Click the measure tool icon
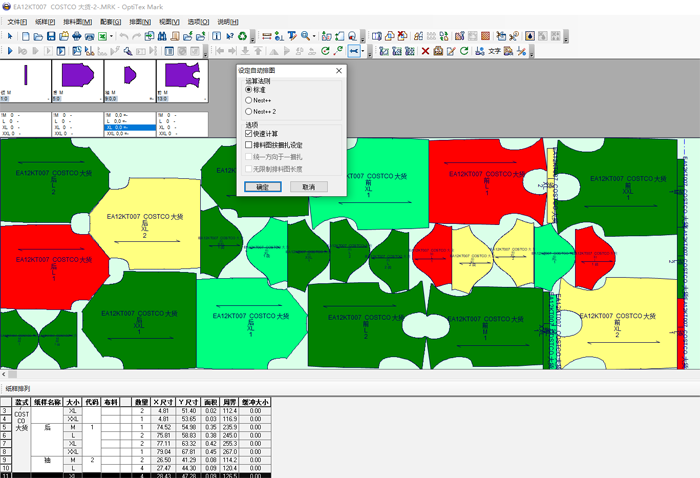Image resolution: width=700 pixels, height=478 pixels. (x=267, y=37)
